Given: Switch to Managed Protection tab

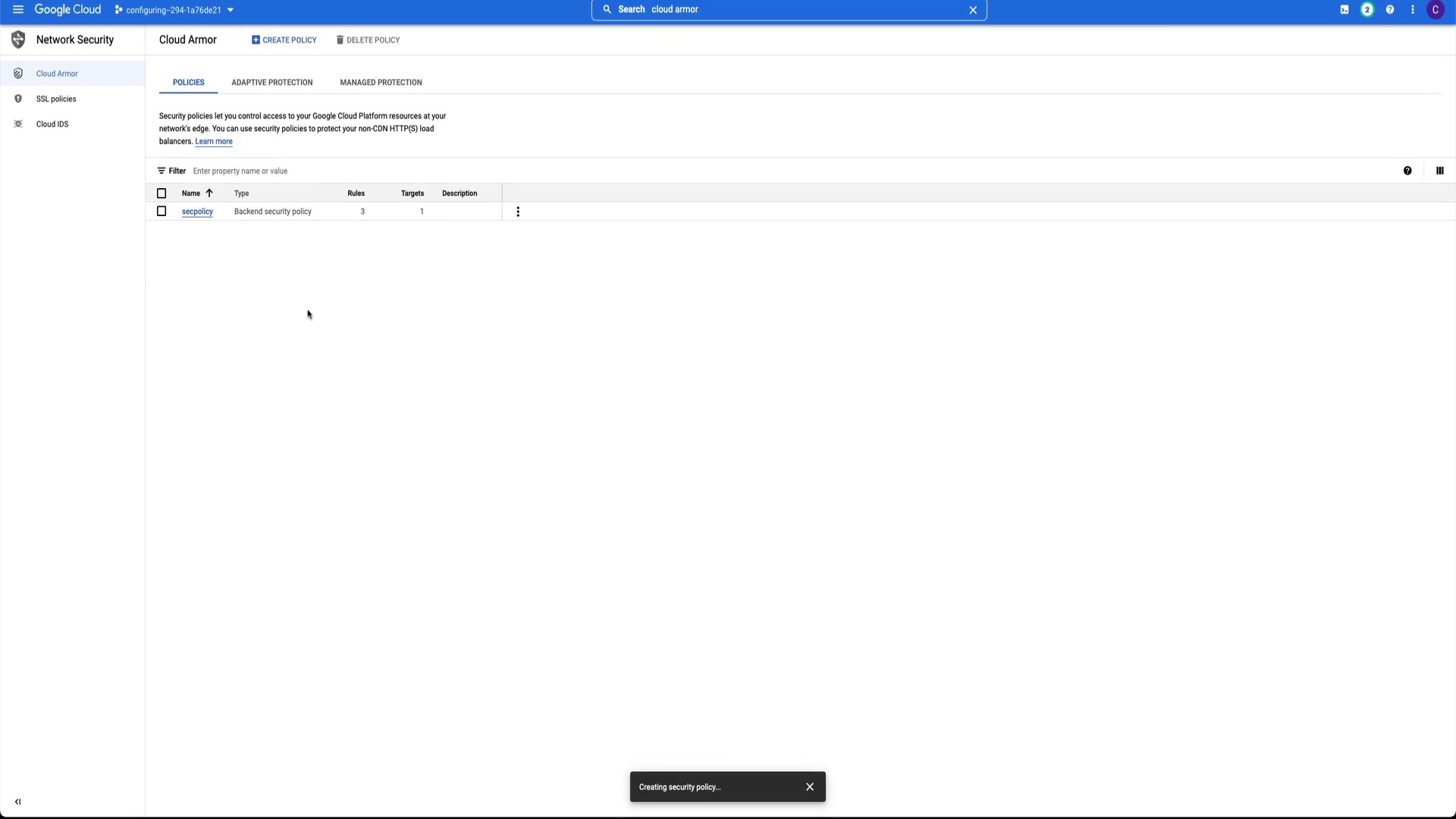Looking at the screenshot, I should (381, 82).
